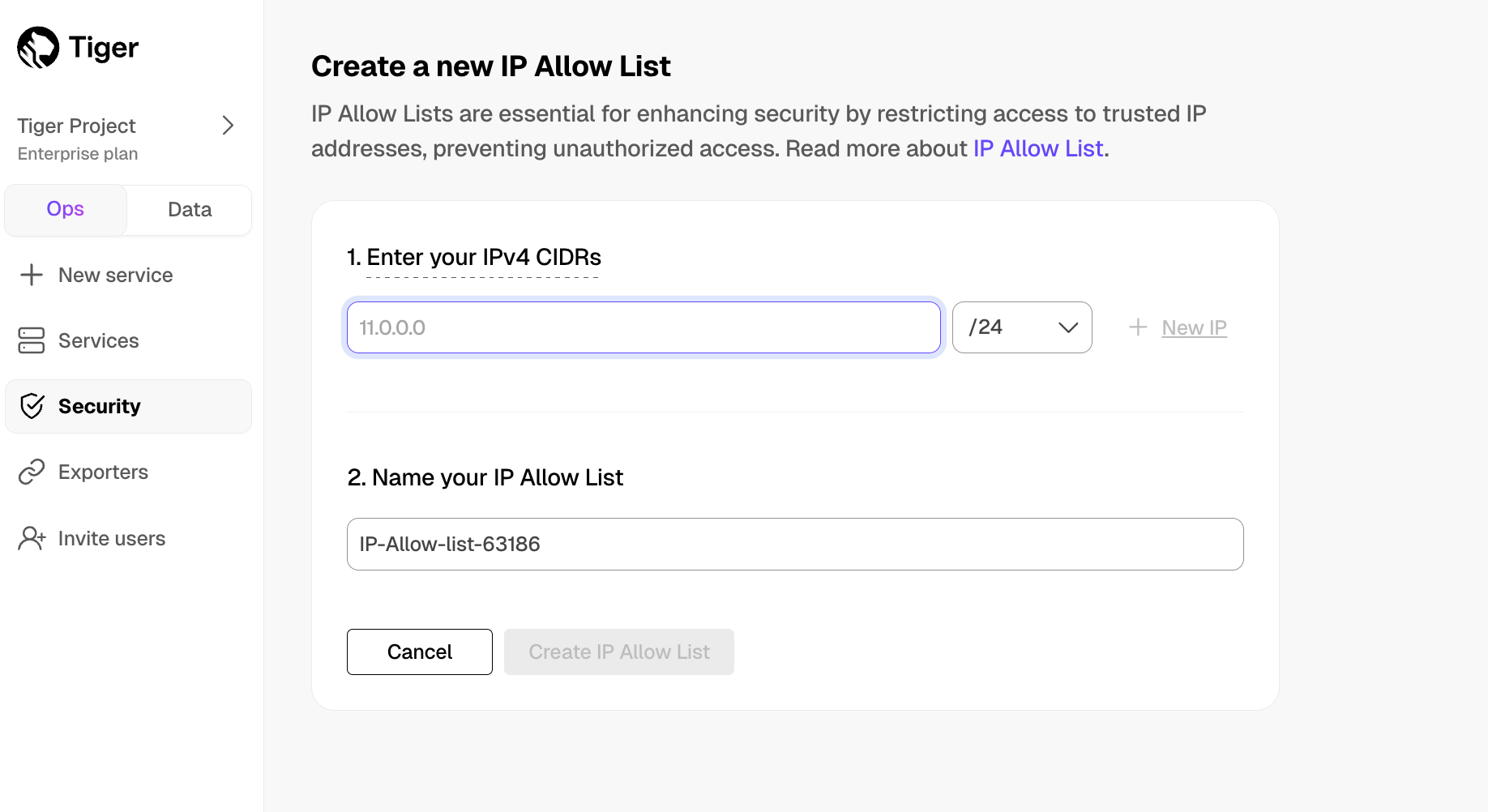The image size is (1488, 812).
Task: Select the Exporters icon in the sidebar
Action: (x=31, y=472)
